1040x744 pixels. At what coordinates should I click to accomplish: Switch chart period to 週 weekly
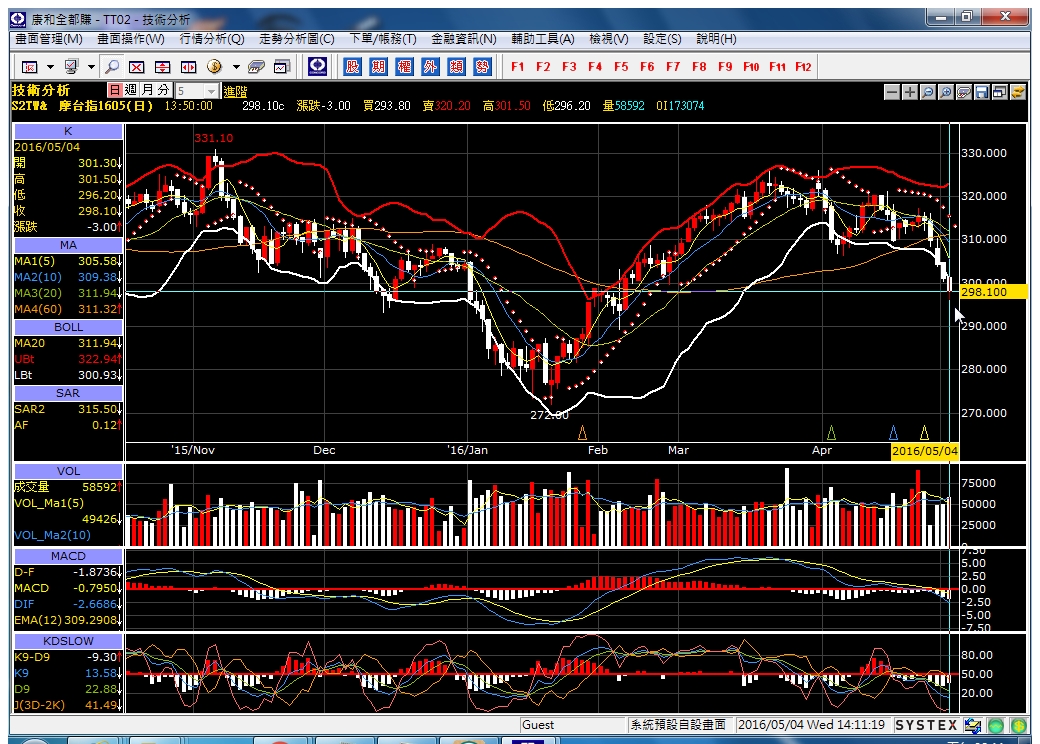pos(131,90)
